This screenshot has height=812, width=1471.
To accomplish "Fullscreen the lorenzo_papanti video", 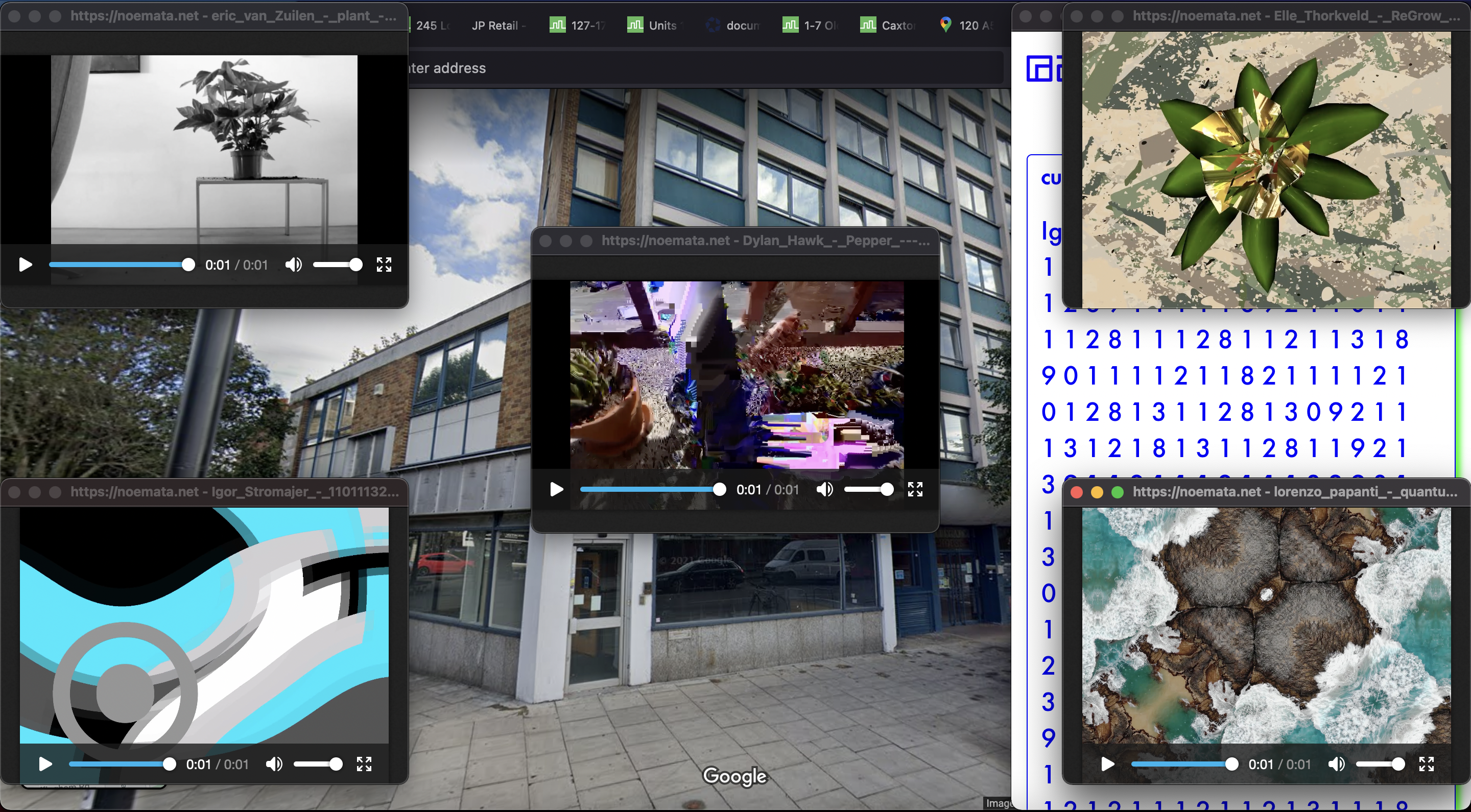I will click(1427, 764).
